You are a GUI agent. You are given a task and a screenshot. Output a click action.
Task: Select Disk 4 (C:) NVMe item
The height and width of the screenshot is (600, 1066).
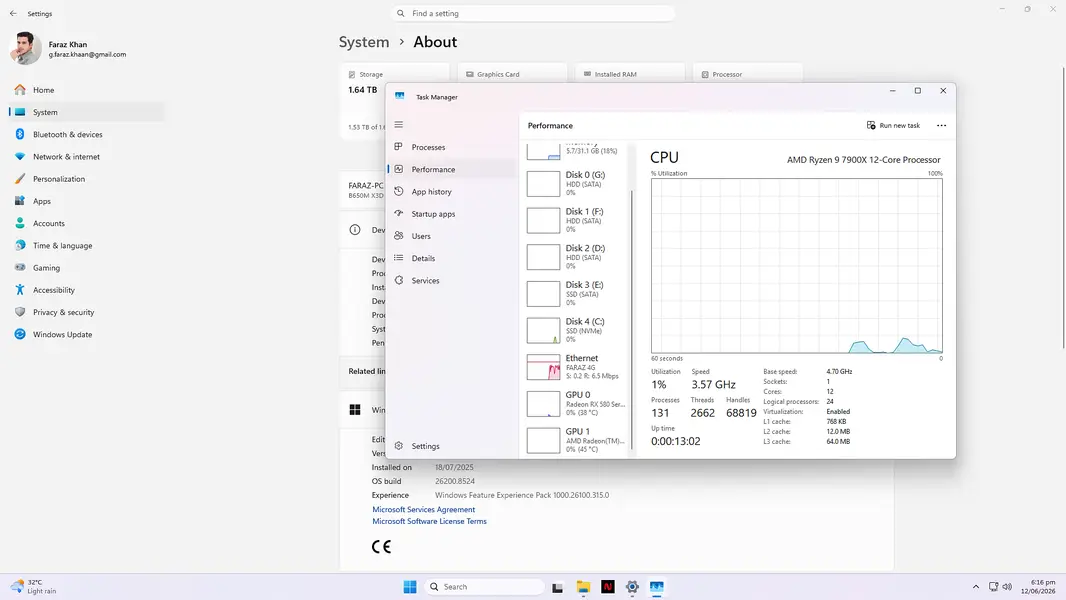click(x=576, y=330)
